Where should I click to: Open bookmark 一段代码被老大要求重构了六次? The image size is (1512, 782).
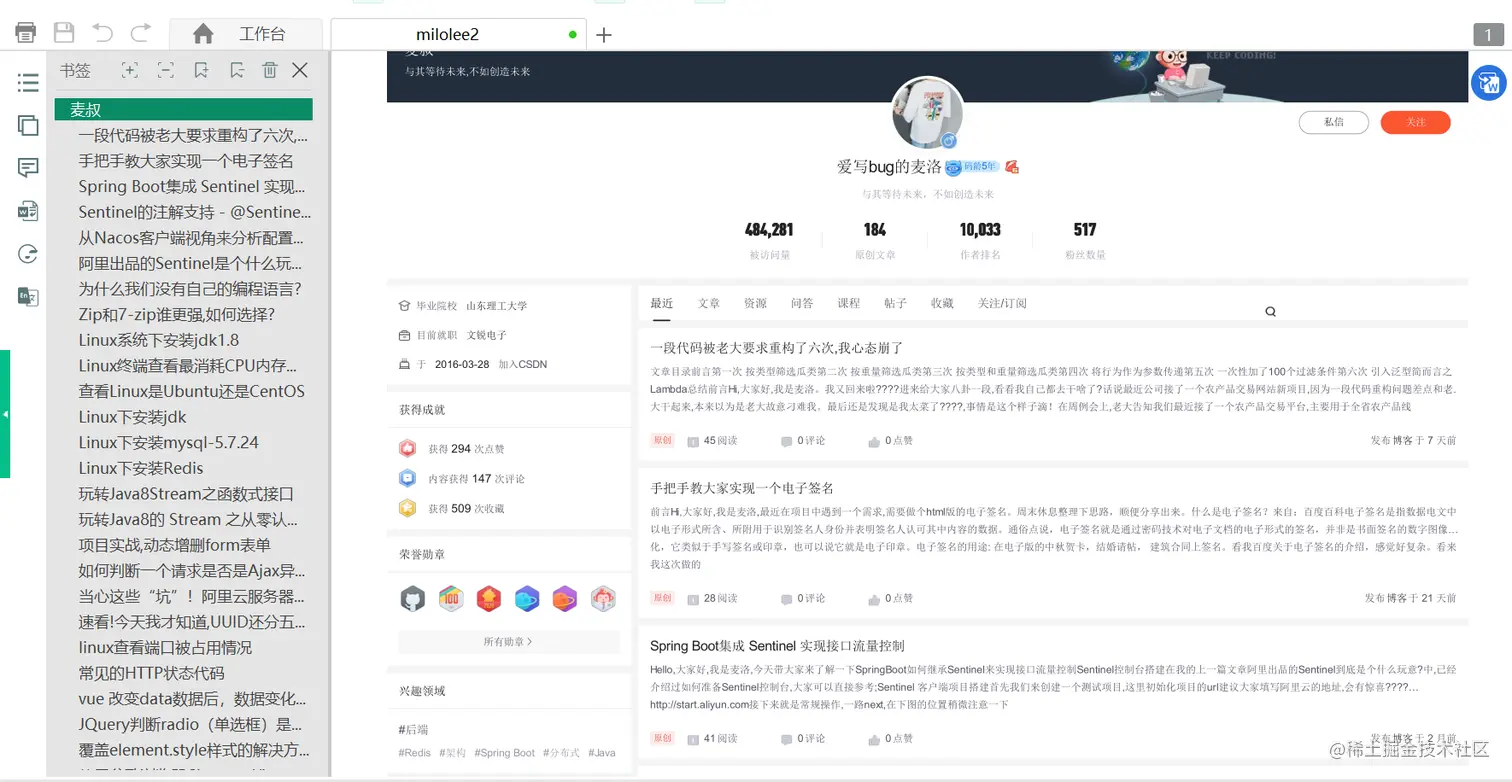193,135
